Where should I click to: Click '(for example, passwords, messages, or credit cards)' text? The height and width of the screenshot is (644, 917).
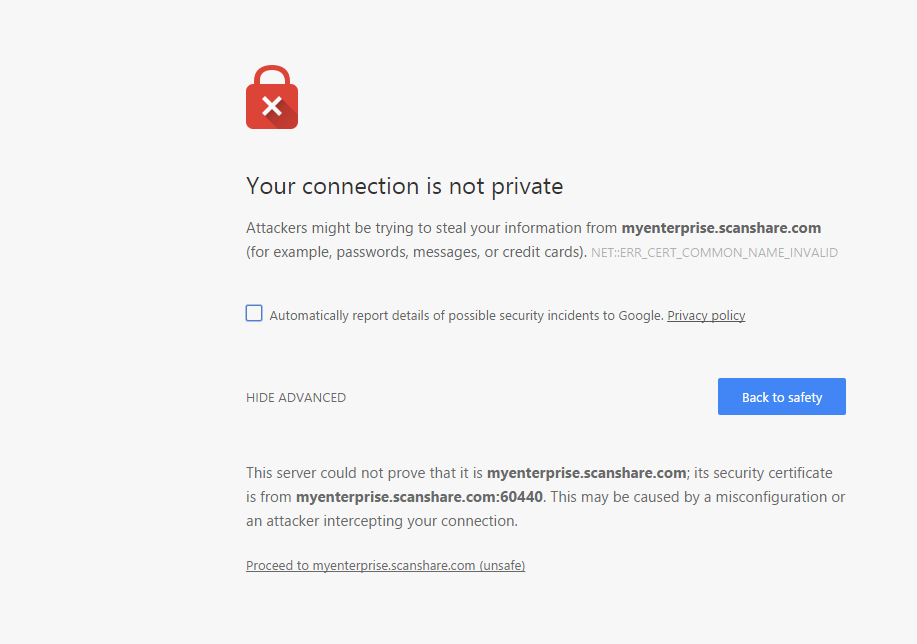point(416,252)
